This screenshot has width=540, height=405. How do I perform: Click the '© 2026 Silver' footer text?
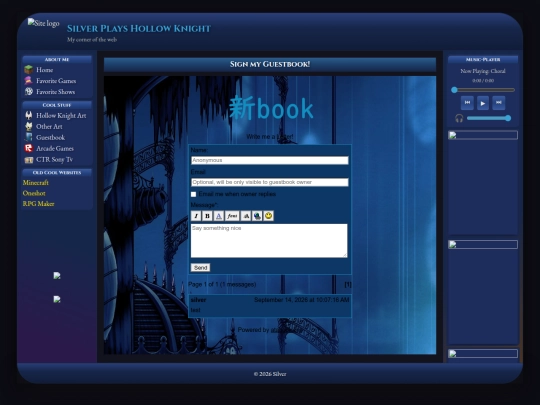270,374
